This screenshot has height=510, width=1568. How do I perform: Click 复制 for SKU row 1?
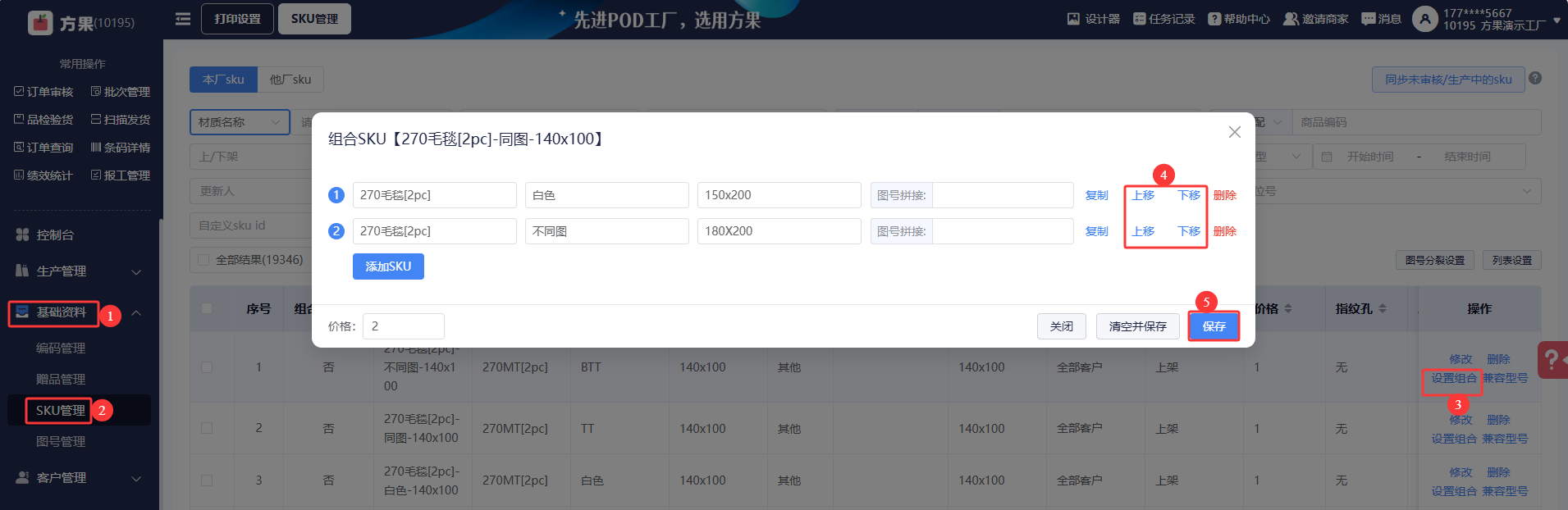pyautogui.click(x=1097, y=195)
